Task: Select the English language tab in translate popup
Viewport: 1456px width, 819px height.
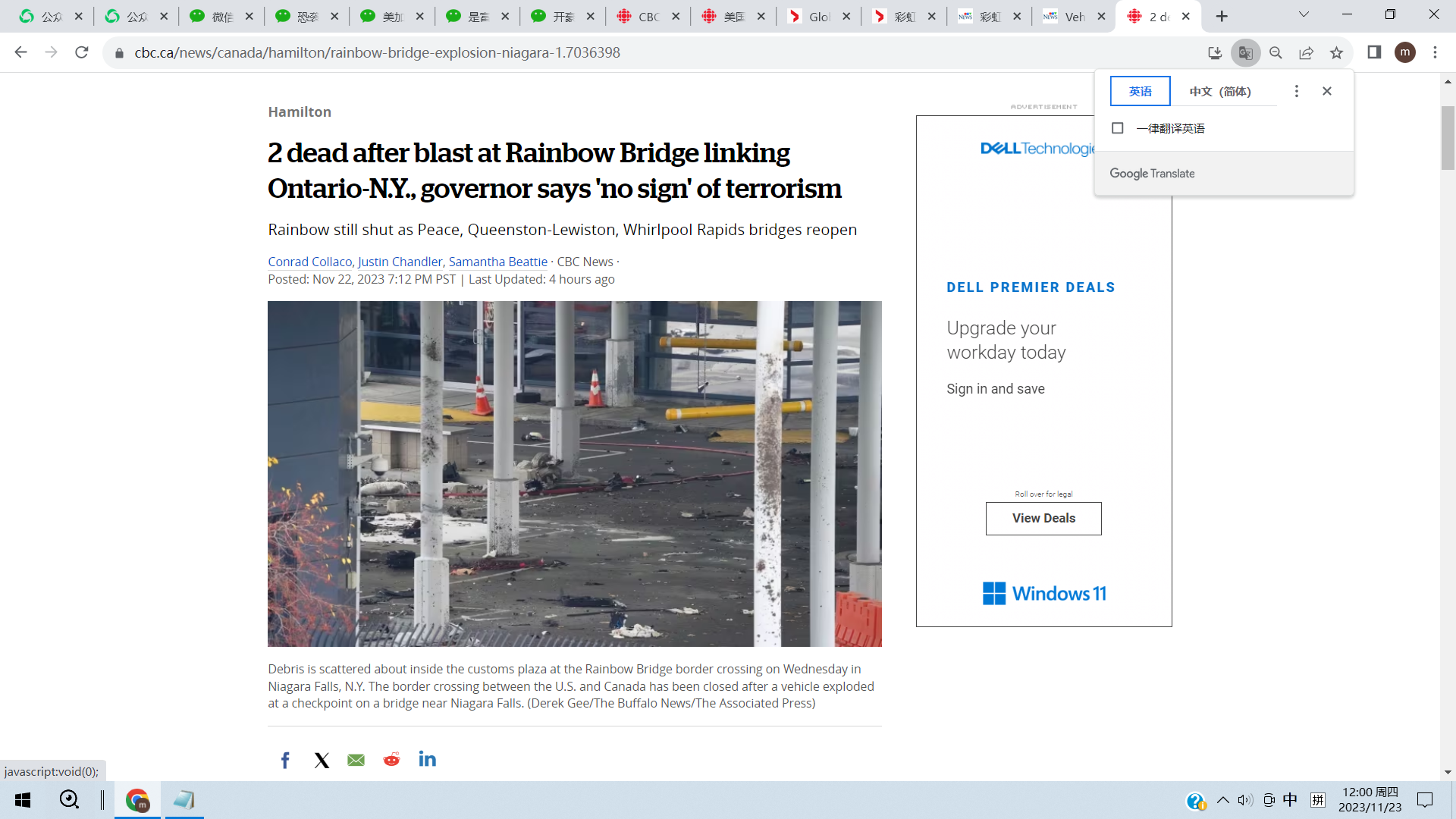Action: 1140,91
